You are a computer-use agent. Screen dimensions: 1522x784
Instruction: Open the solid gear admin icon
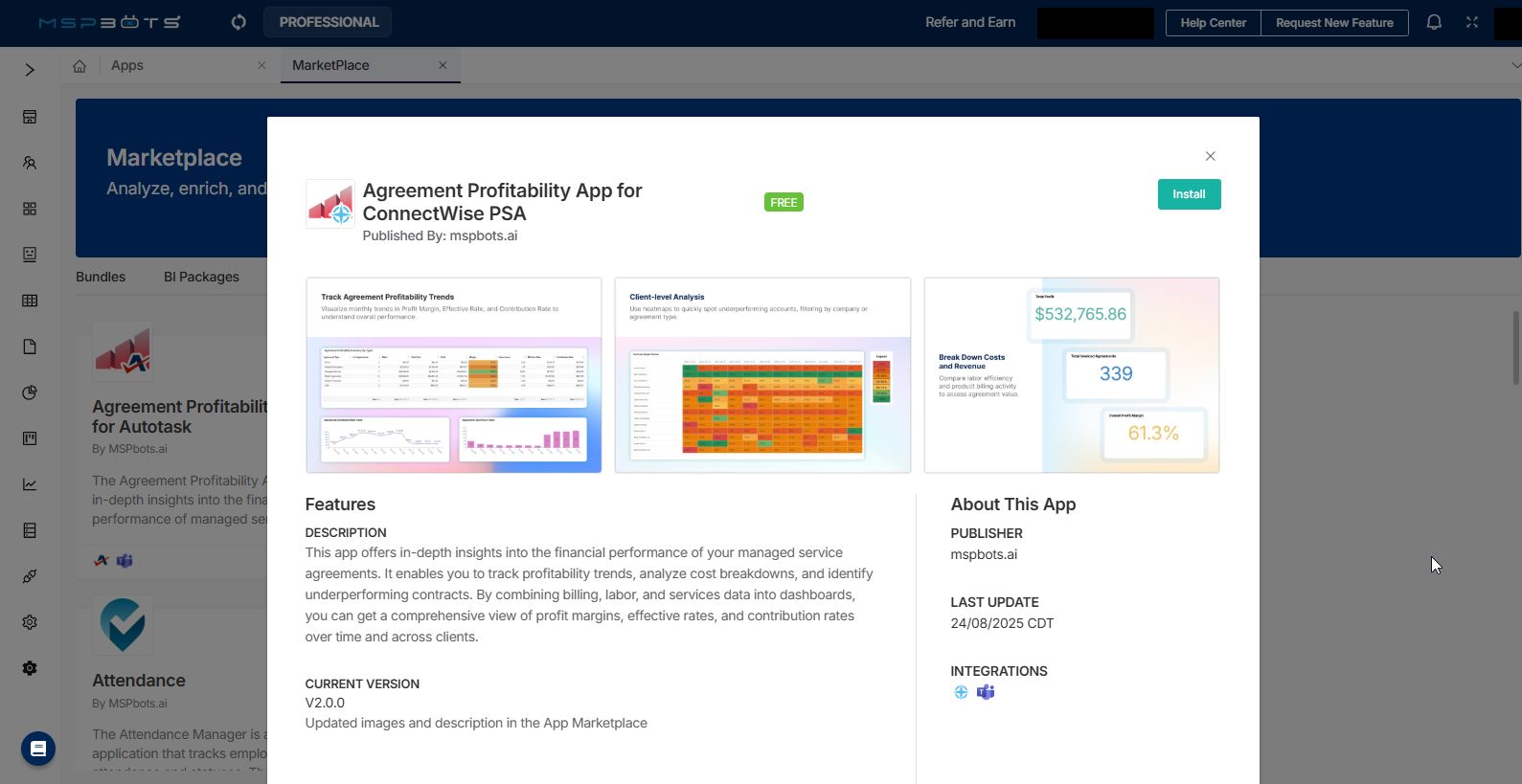click(x=30, y=668)
